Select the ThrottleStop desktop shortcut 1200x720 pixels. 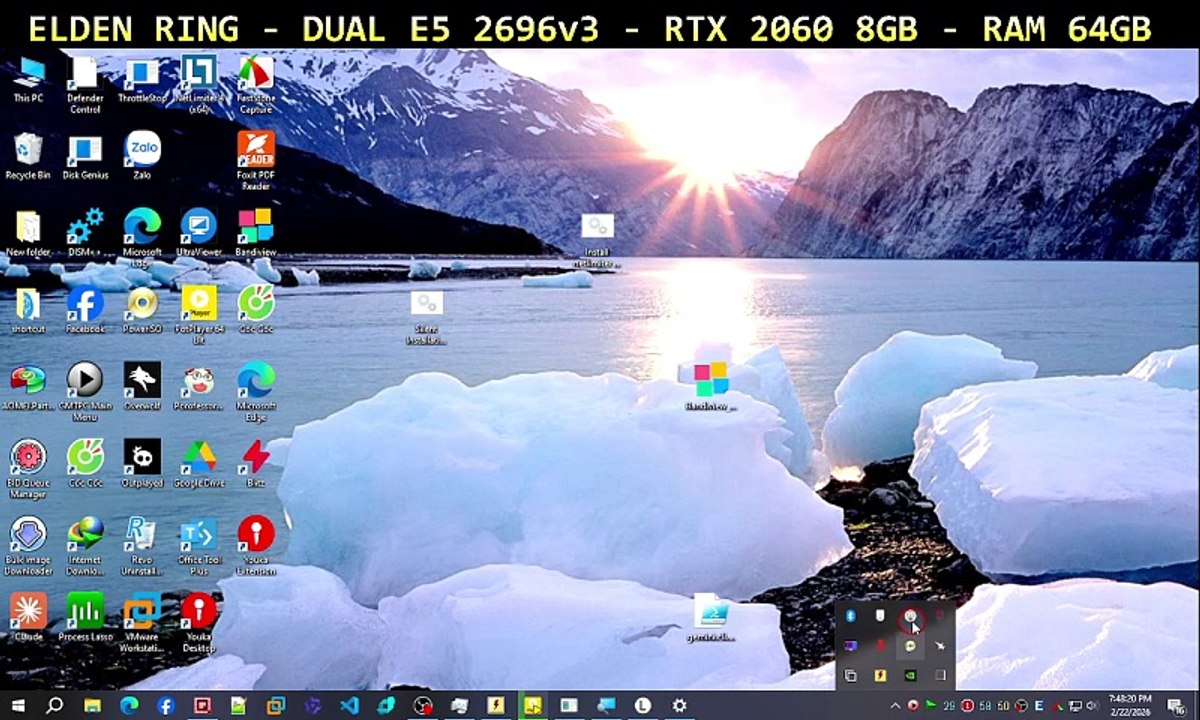point(142,79)
